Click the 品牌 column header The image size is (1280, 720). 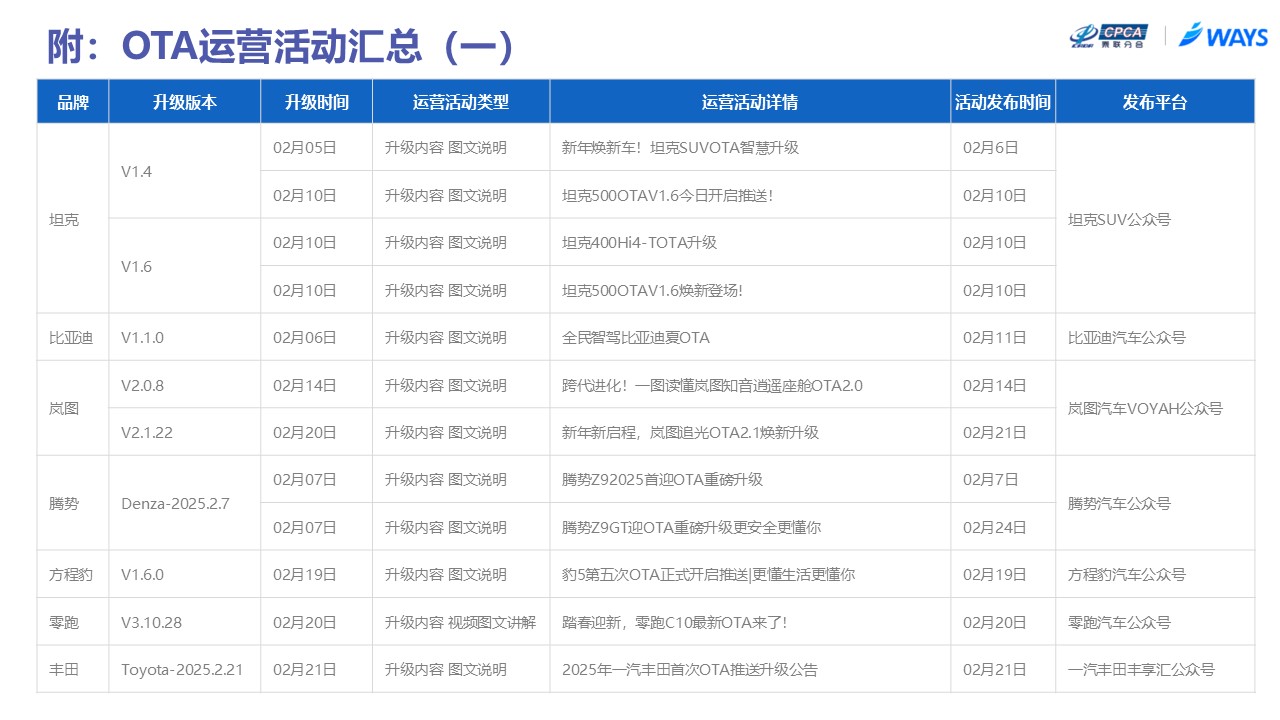click(x=73, y=102)
